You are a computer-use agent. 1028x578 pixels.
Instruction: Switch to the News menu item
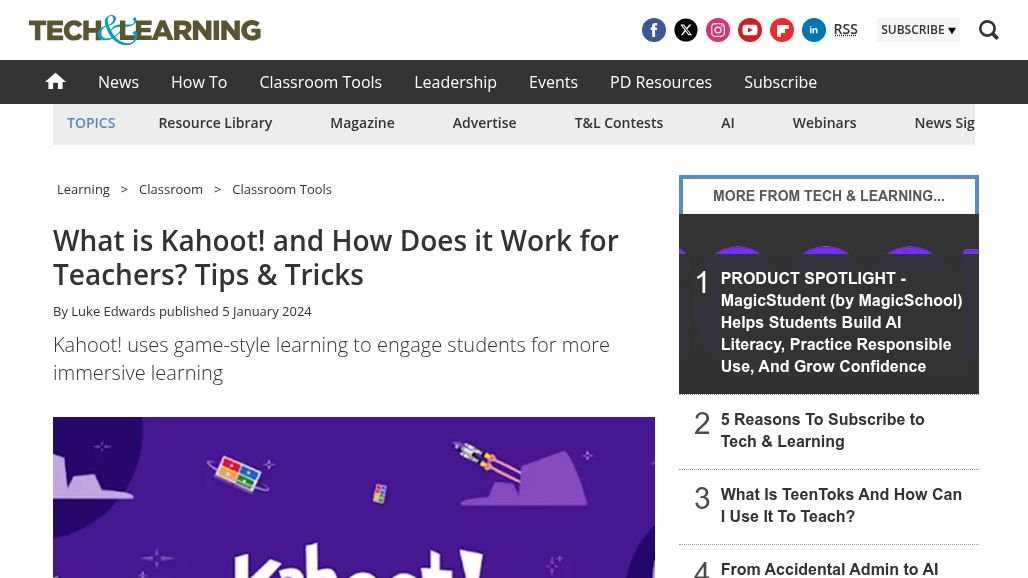click(x=118, y=82)
